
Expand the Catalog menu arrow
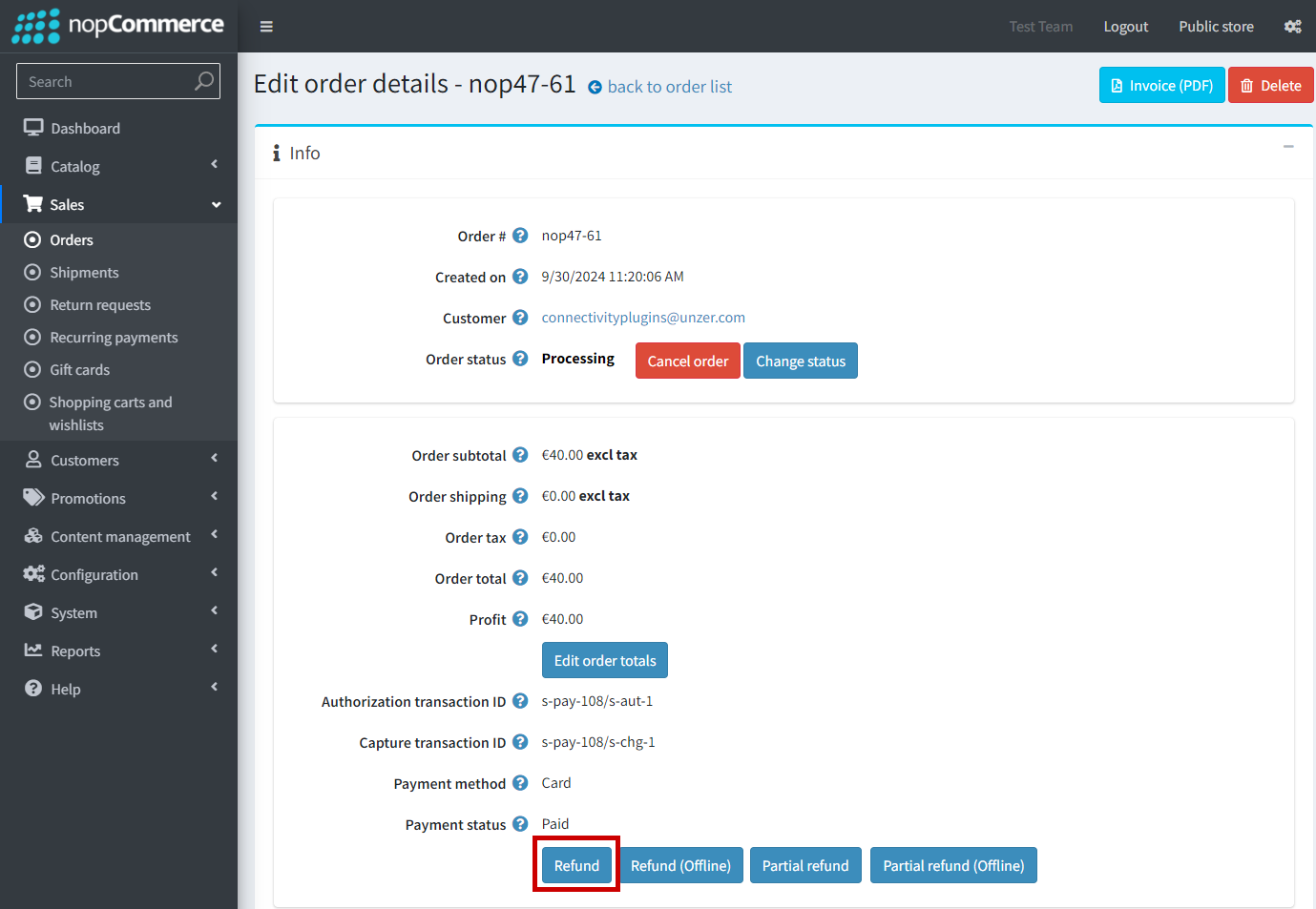[x=215, y=164]
